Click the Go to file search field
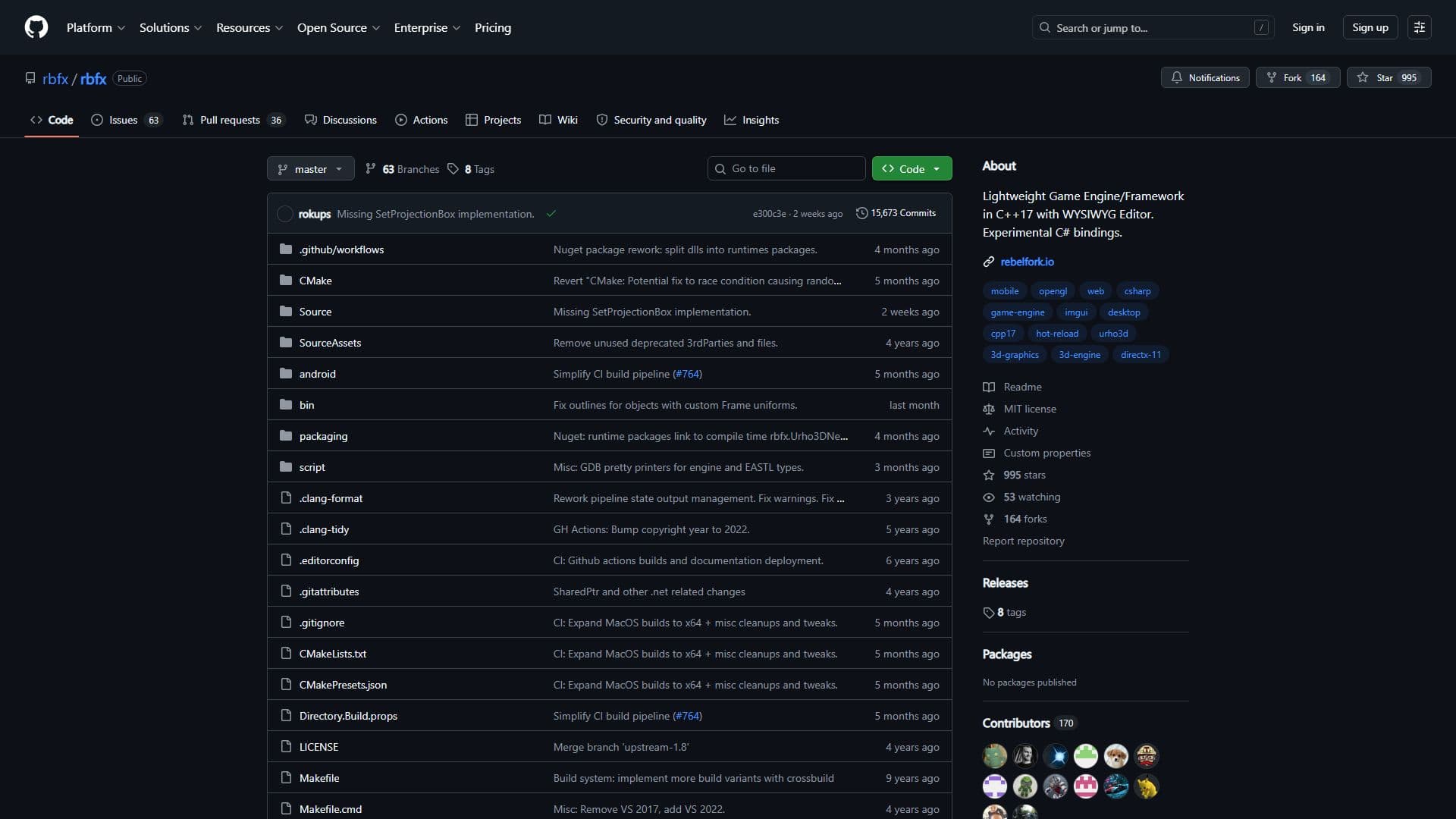Image resolution: width=1456 pixels, height=819 pixels. [x=786, y=168]
